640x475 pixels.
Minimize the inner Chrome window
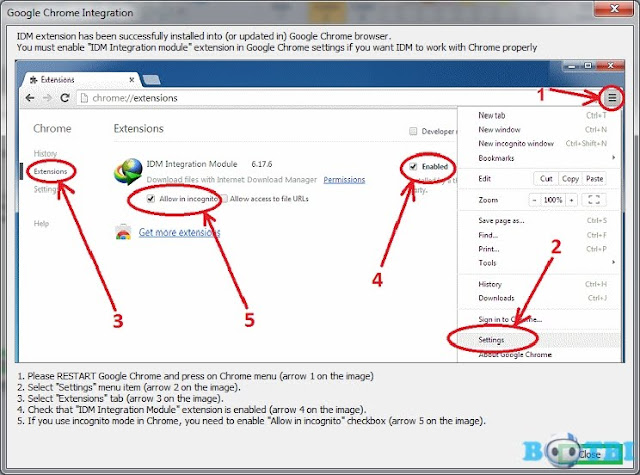tap(571, 66)
